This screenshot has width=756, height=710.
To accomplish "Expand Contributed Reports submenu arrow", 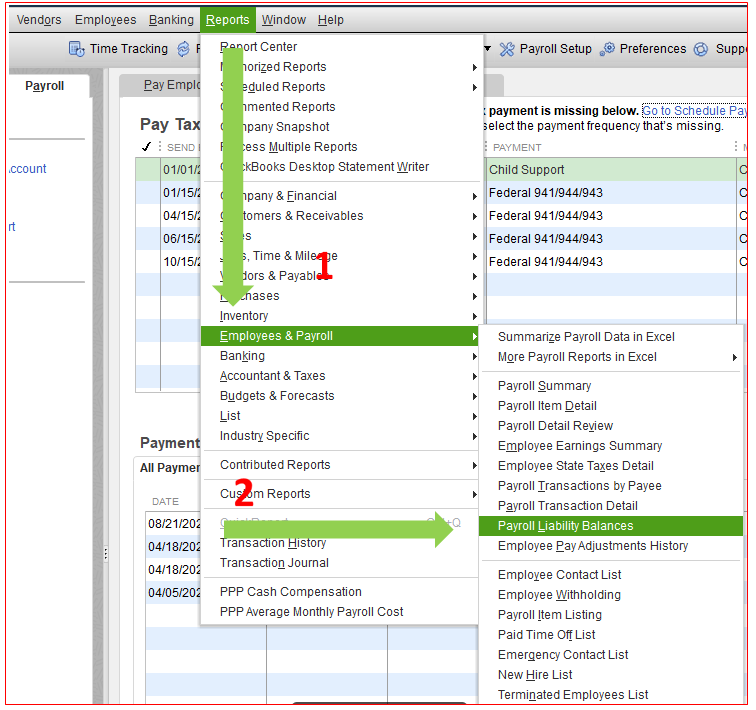I will pos(474,466).
